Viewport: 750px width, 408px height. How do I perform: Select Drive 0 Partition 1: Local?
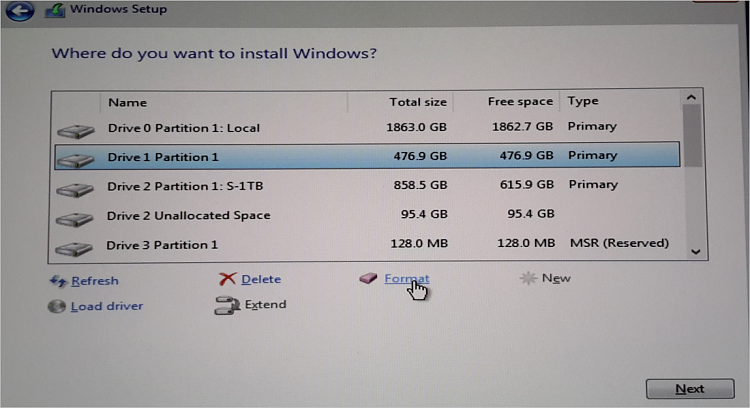pyautogui.click(x=367, y=127)
